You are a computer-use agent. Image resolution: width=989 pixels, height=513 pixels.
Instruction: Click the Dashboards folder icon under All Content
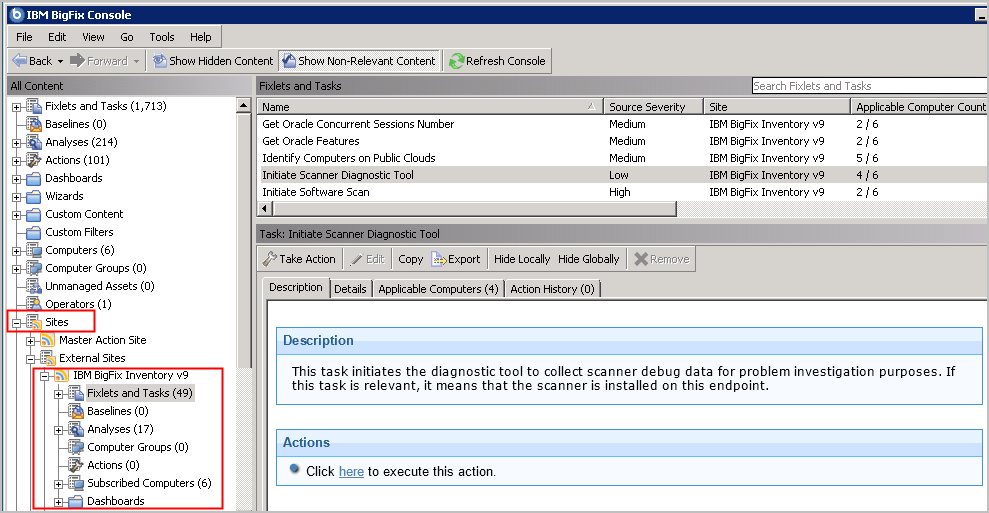[x=33, y=178]
